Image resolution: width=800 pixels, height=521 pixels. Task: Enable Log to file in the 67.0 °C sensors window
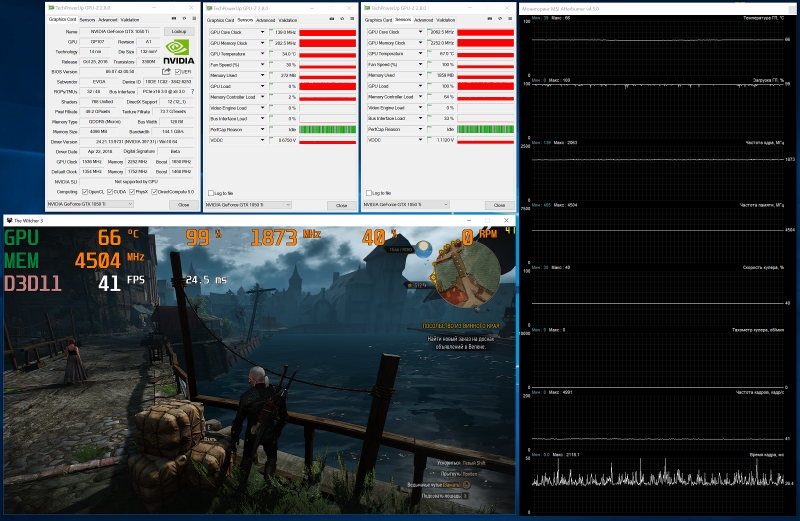tap(368, 192)
